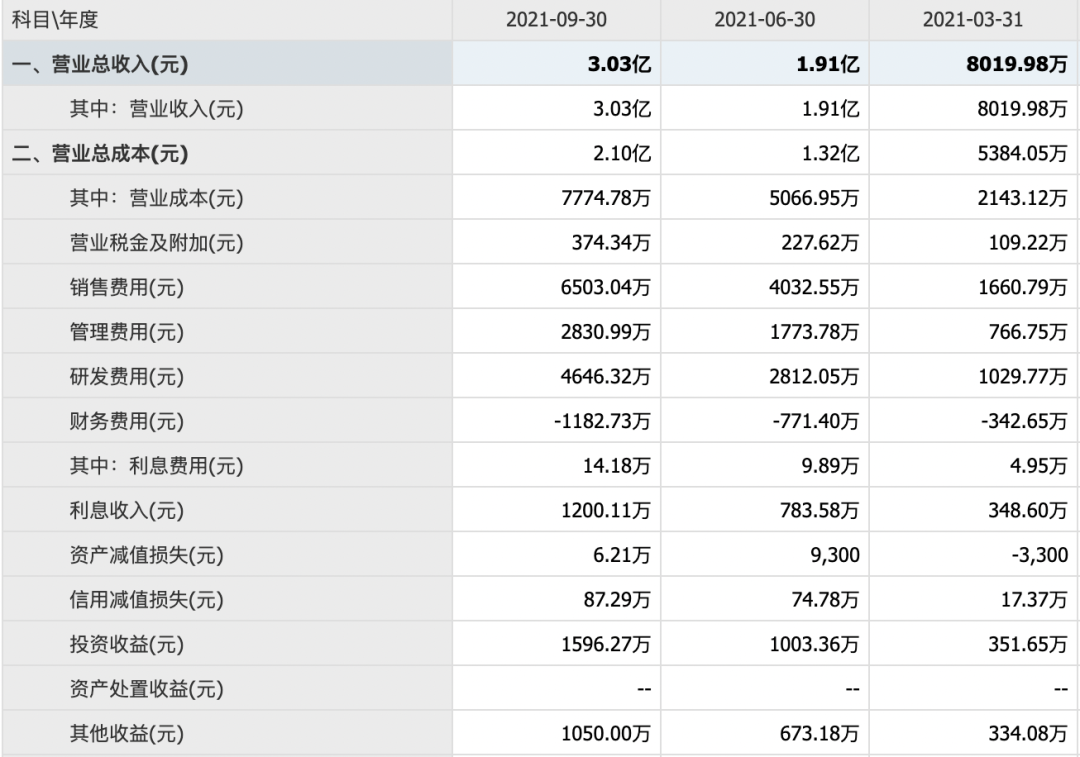Click the 766.75万 management expense value
The image size is (1080, 757).
[1028, 332]
